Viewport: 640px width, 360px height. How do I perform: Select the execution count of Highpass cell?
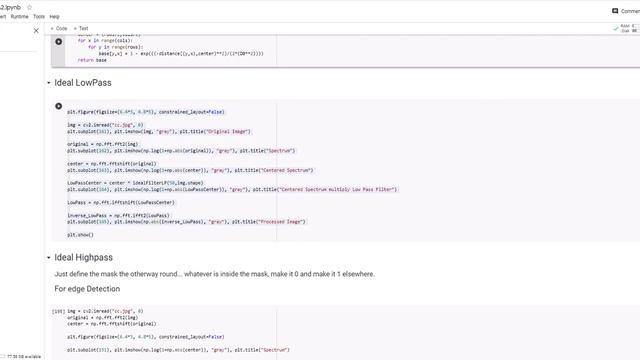tap(58, 311)
